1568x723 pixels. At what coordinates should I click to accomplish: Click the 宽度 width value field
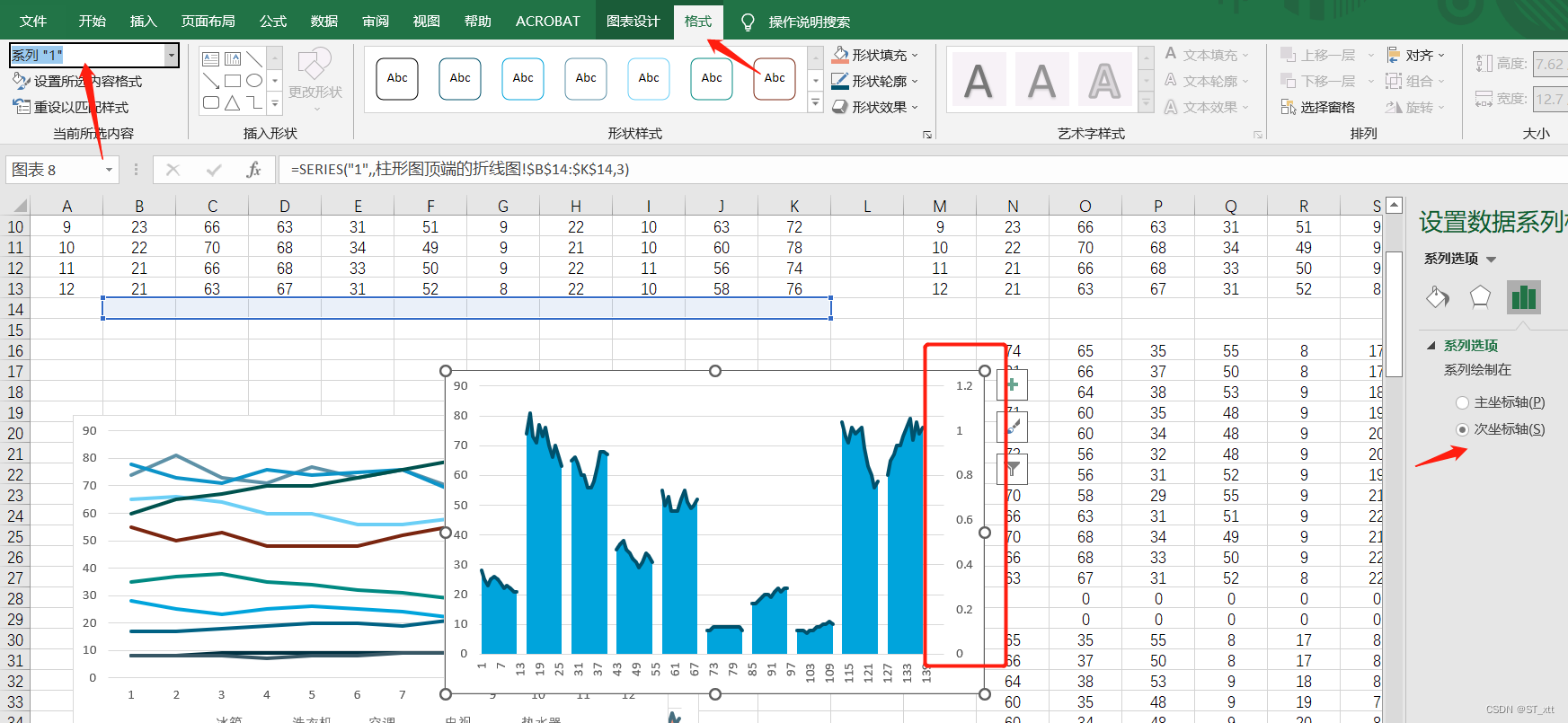click(x=1549, y=99)
